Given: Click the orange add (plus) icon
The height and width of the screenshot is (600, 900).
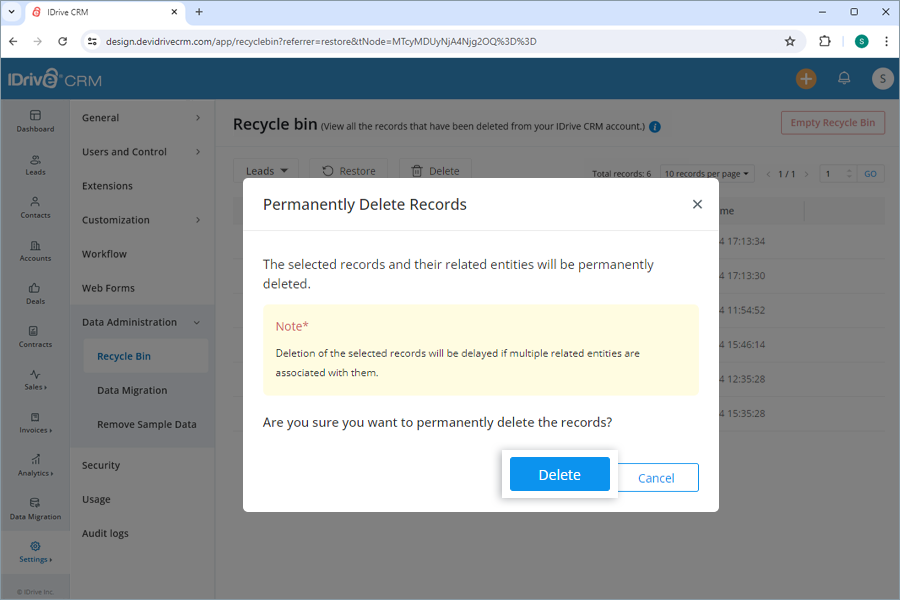Looking at the screenshot, I should (805, 78).
